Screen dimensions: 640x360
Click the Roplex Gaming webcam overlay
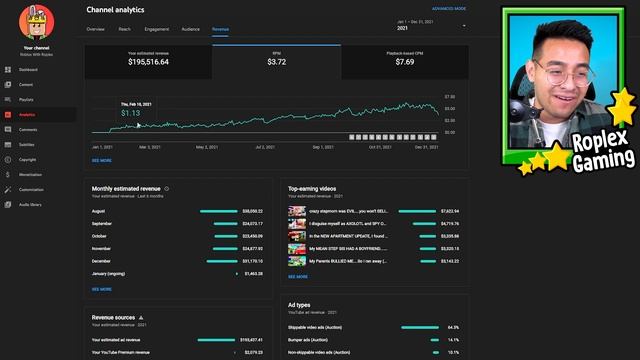pyautogui.click(x=568, y=90)
